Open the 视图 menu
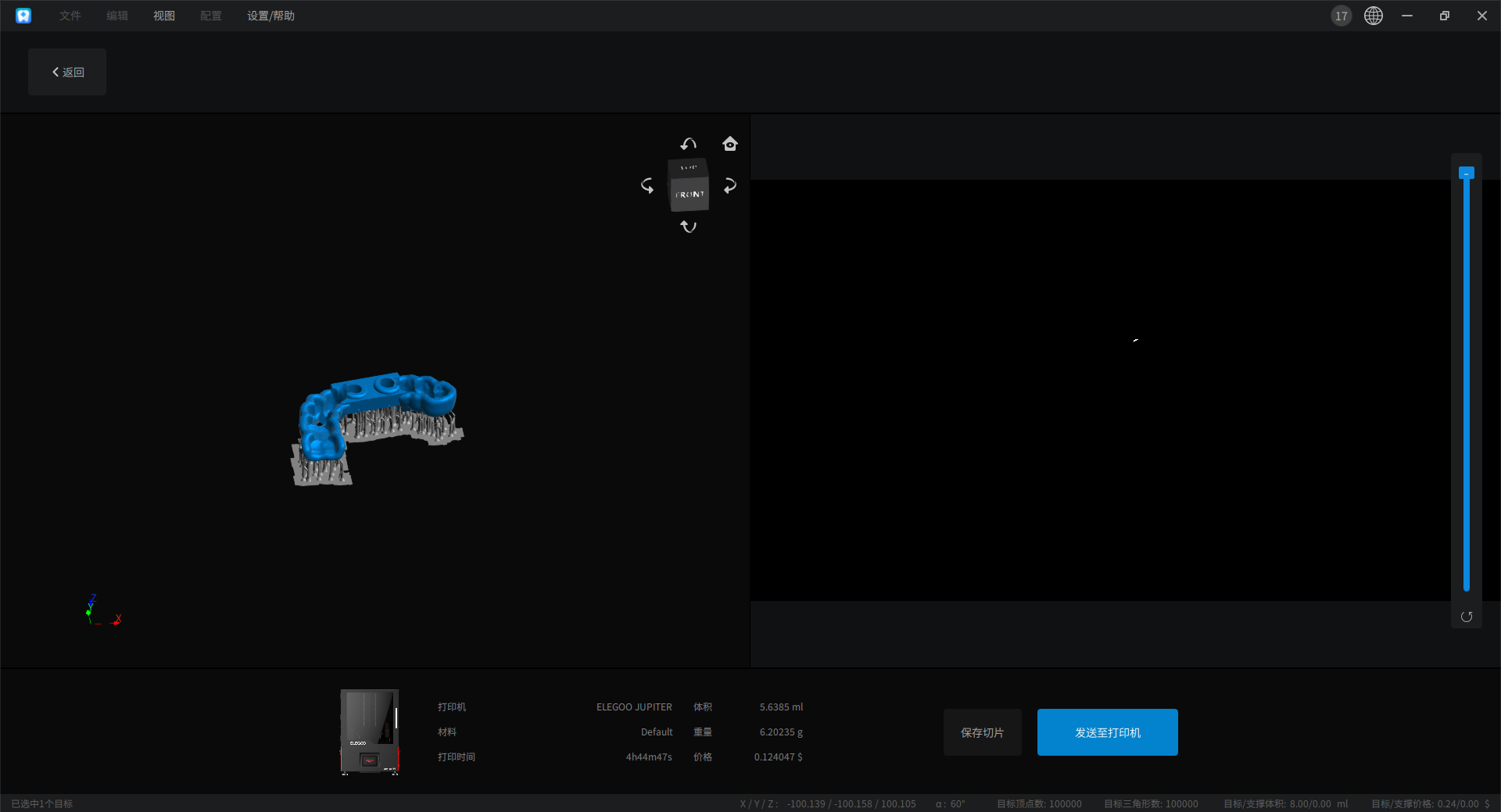 (x=164, y=16)
